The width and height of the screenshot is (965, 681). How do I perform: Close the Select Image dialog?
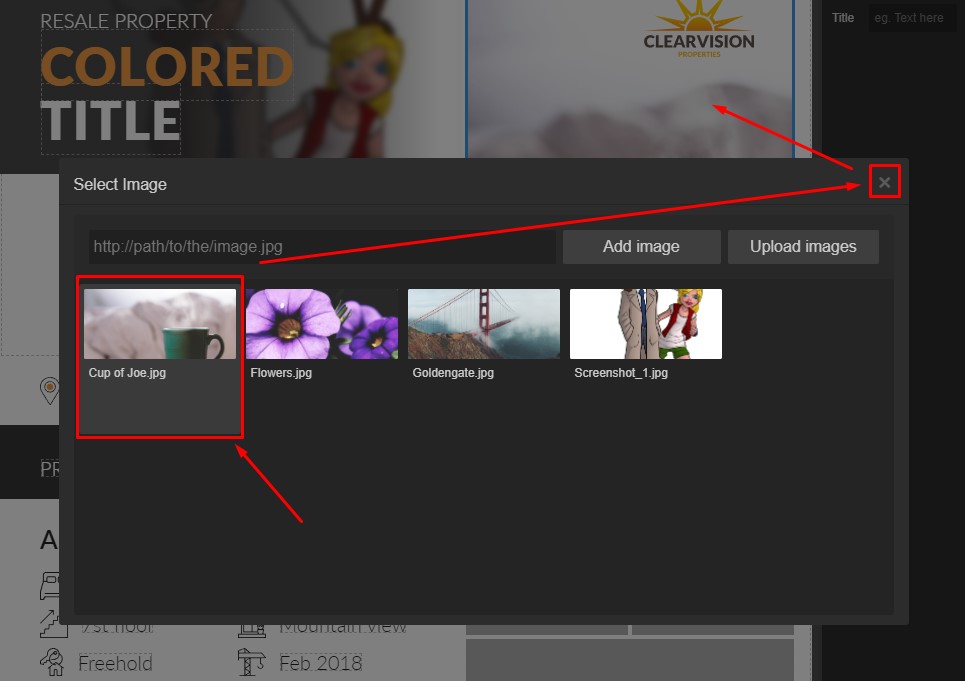884,182
